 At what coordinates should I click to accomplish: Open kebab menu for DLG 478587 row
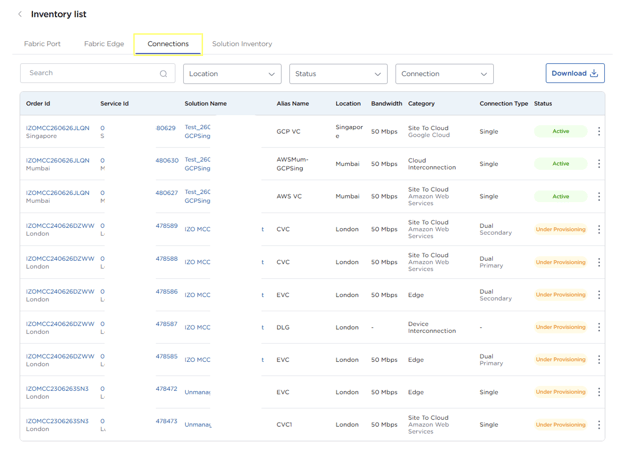(599, 327)
